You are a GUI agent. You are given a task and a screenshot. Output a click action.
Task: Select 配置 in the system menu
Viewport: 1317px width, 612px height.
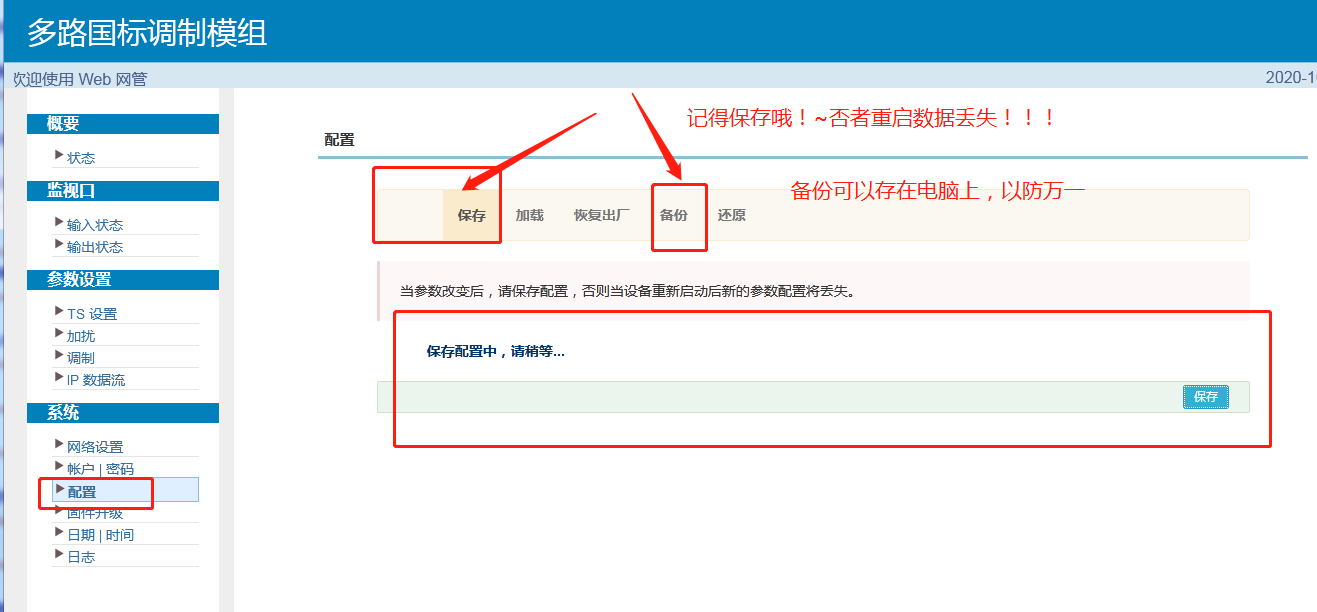(x=82, y=491)
